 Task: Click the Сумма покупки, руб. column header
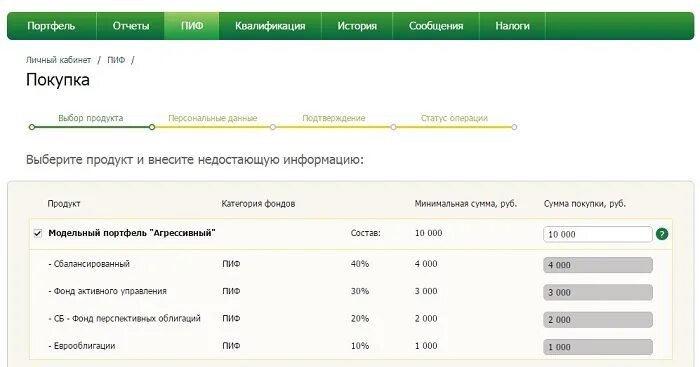(585, 204)
